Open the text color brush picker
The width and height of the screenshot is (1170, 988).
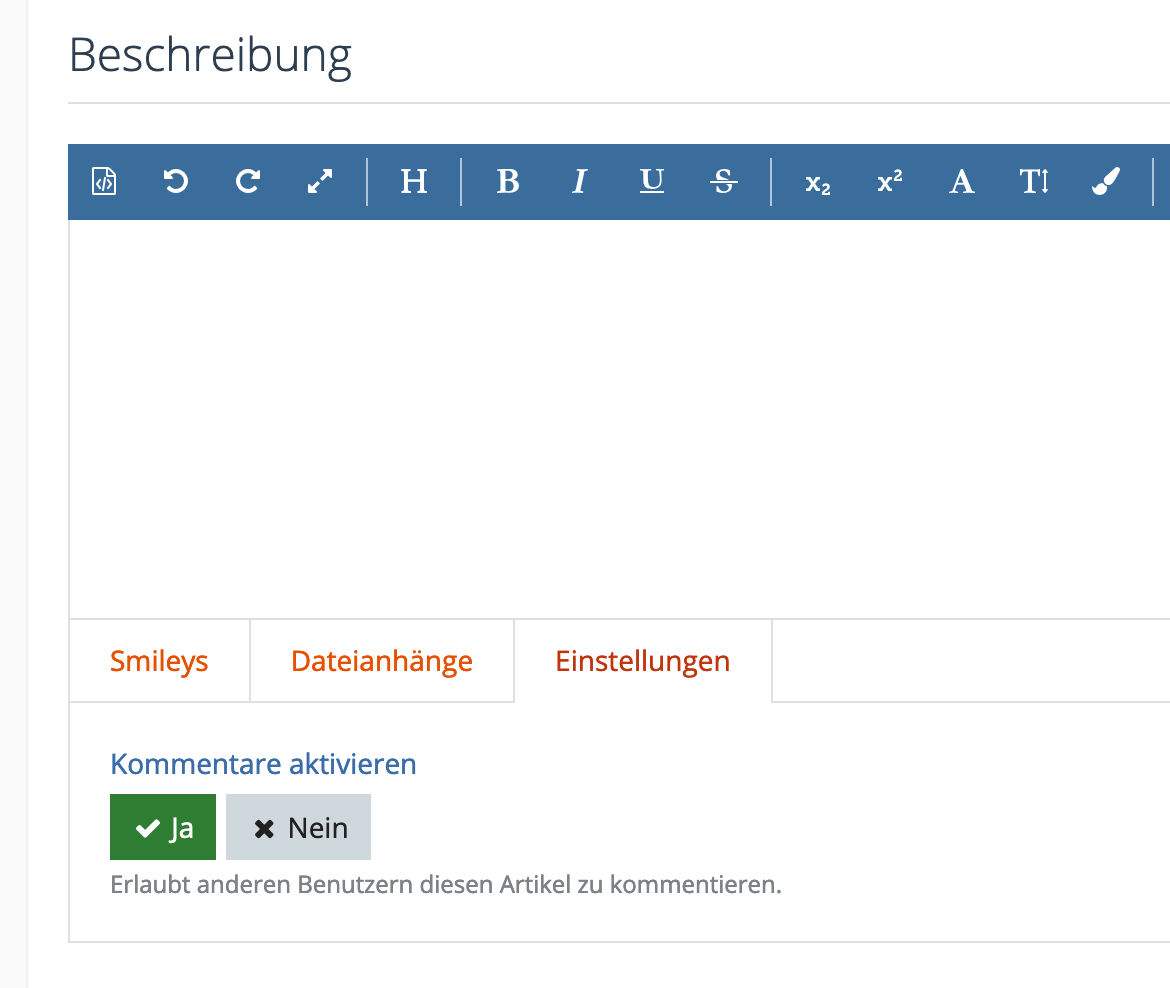1106,182
